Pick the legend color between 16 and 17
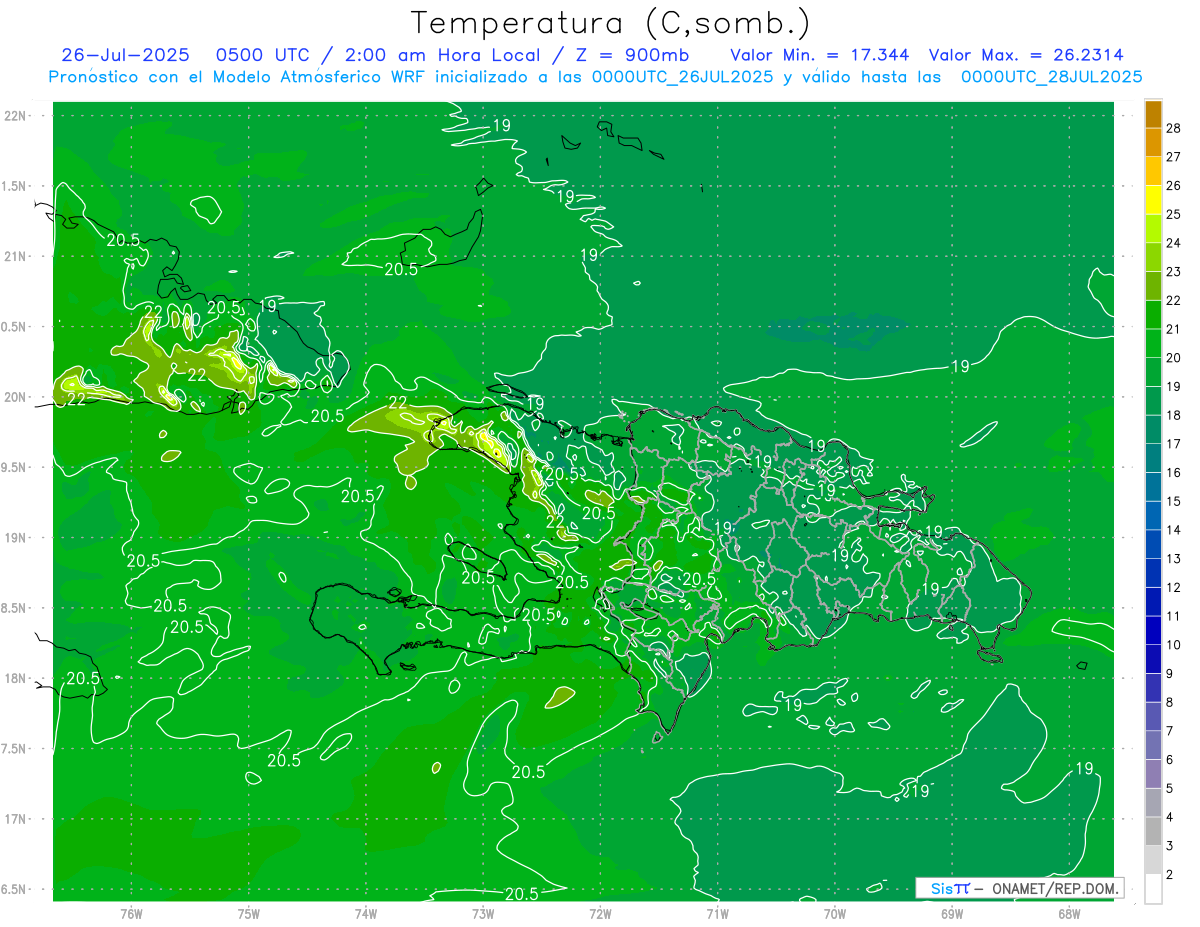Screen dimensions: 1200x927 (x=1153, y=458)
